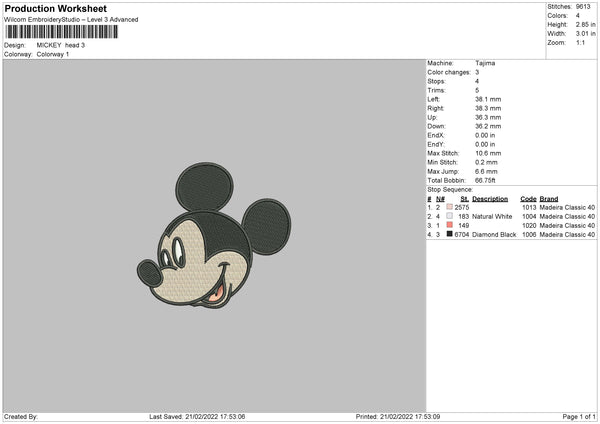
Task: Click 'Wilcom EmbroideryStudio – Level 3 Advanced' text
Action: [71, 20]
